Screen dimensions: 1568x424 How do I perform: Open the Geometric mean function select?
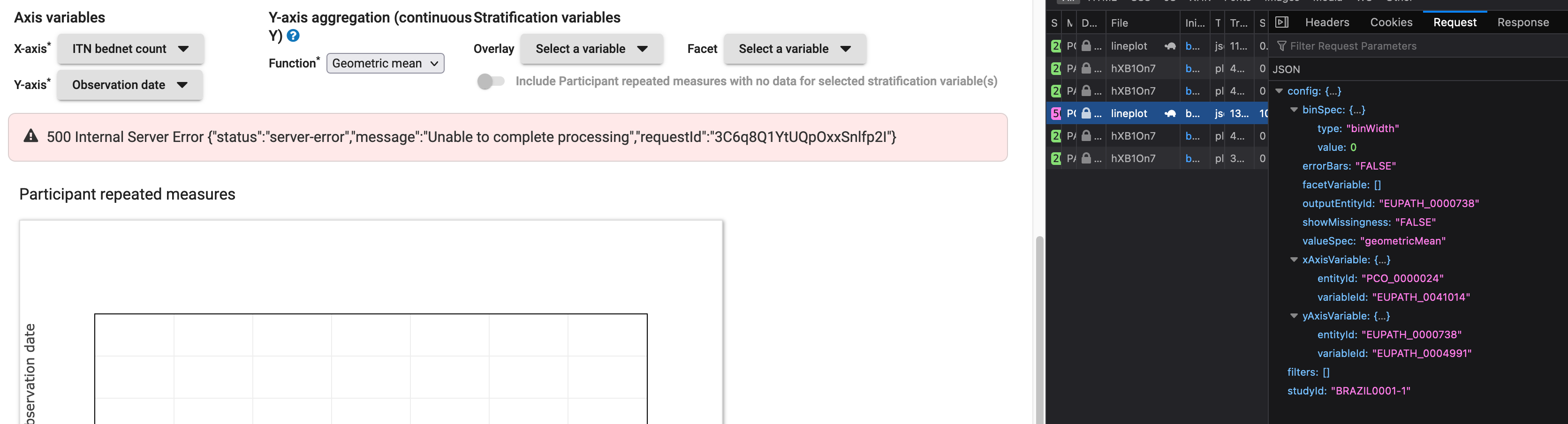(385, 63)
